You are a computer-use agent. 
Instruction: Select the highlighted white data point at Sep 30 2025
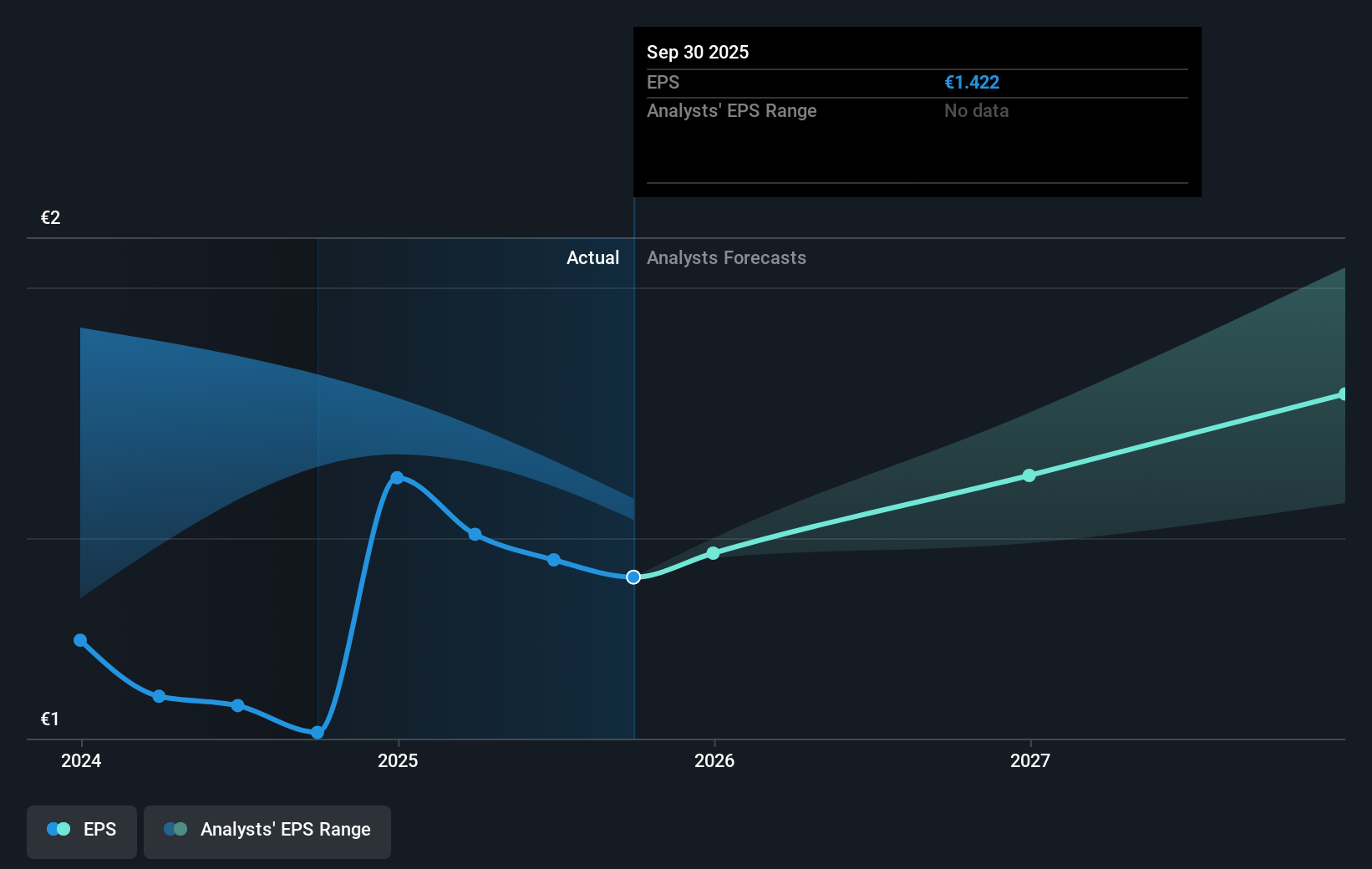[633, 577]
